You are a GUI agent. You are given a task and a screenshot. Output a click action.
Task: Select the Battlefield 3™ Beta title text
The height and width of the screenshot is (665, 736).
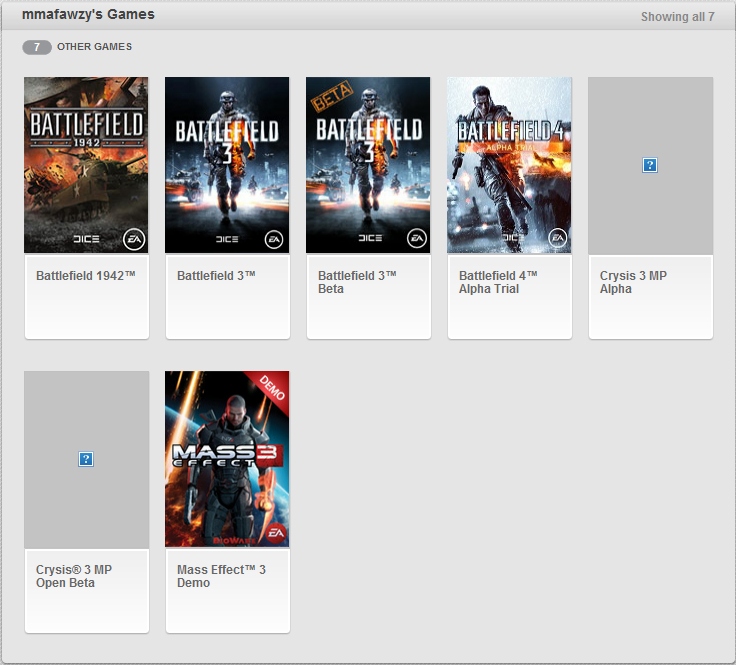click(x=357, y=282)
